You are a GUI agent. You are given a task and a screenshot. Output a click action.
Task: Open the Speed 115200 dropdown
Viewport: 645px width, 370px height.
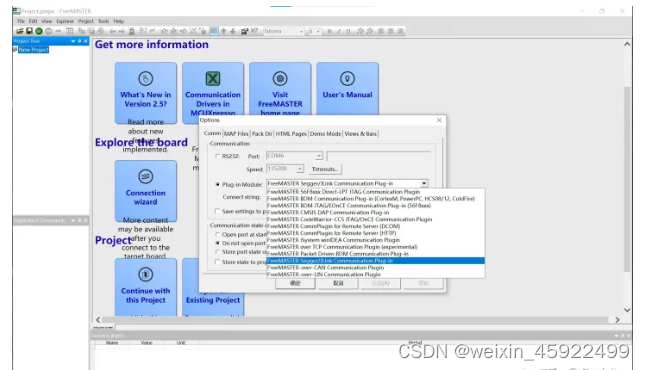[x=300, y=169]
